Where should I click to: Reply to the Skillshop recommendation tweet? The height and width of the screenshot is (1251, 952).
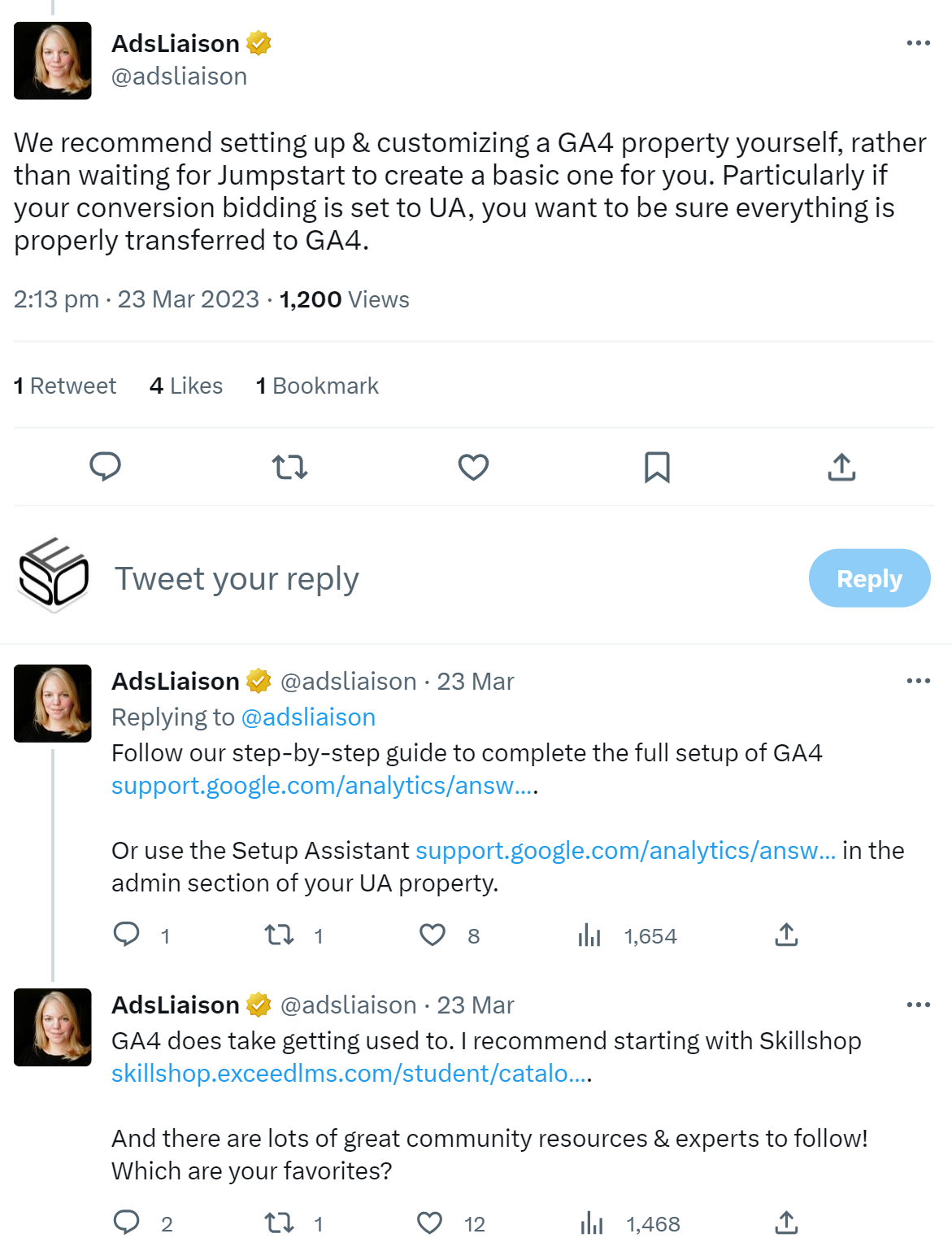pyautogui.click(x=126, y=1223)
